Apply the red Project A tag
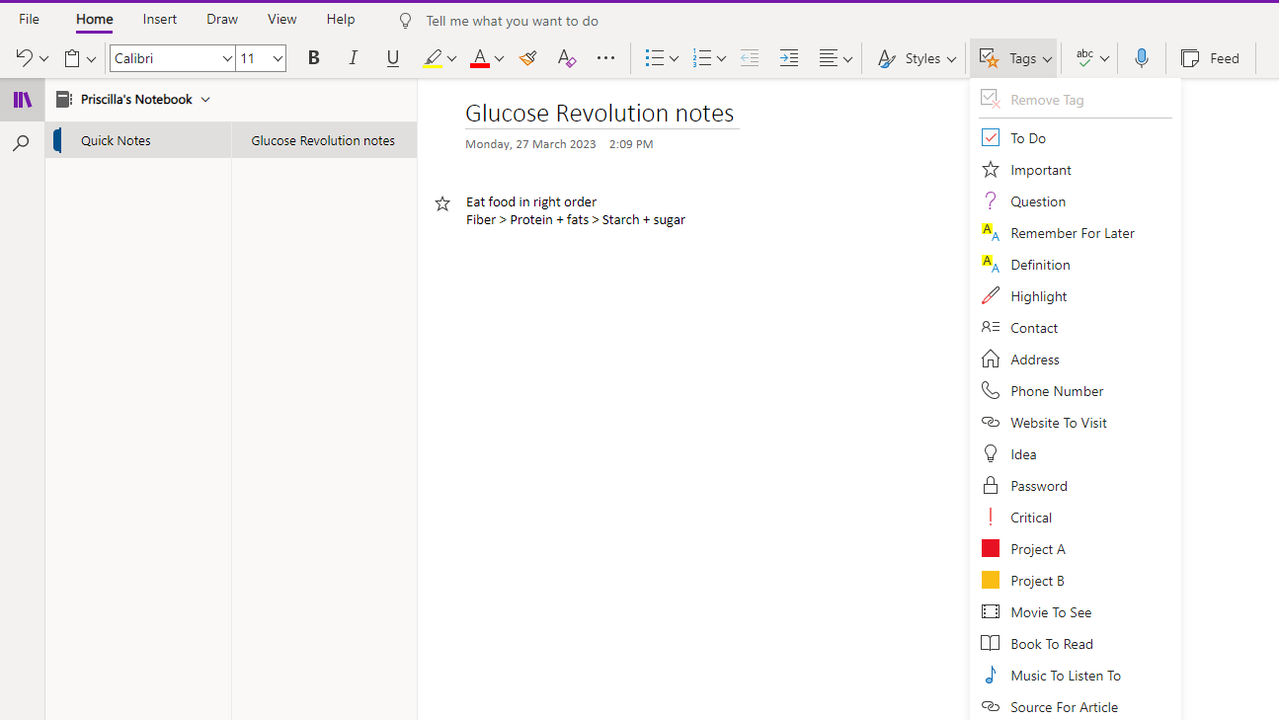Viewport: 1279px width, 720px height. [1037, 549]
